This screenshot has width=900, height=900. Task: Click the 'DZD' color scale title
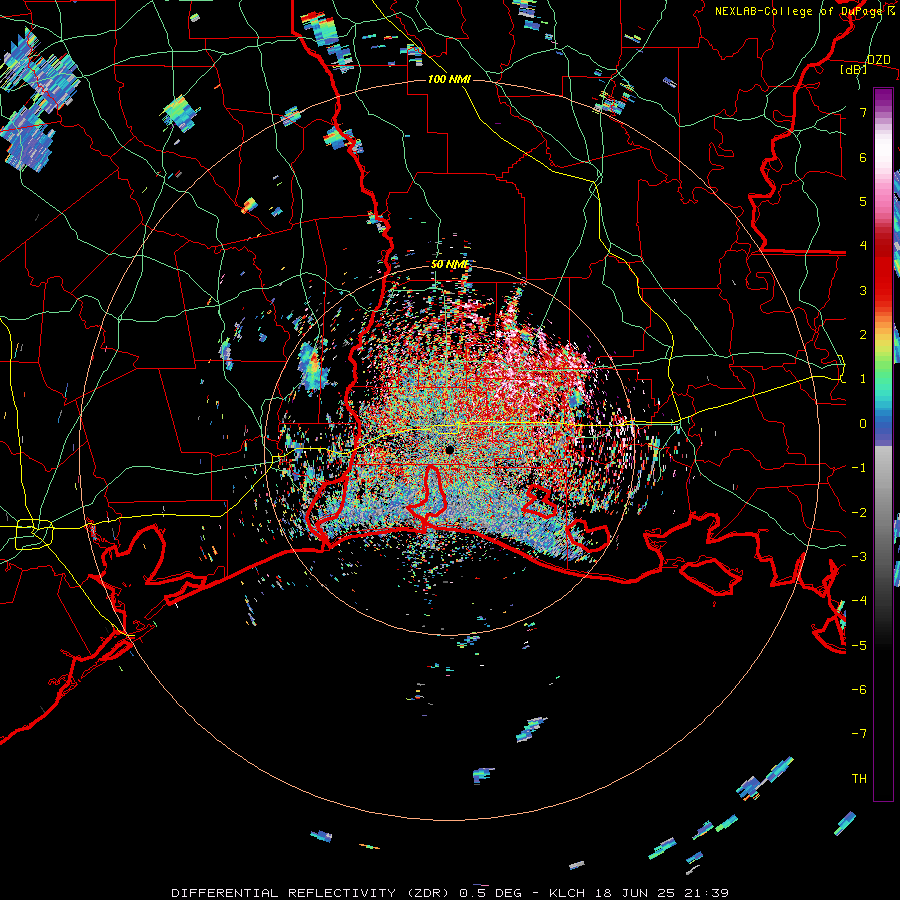[879, 60]
